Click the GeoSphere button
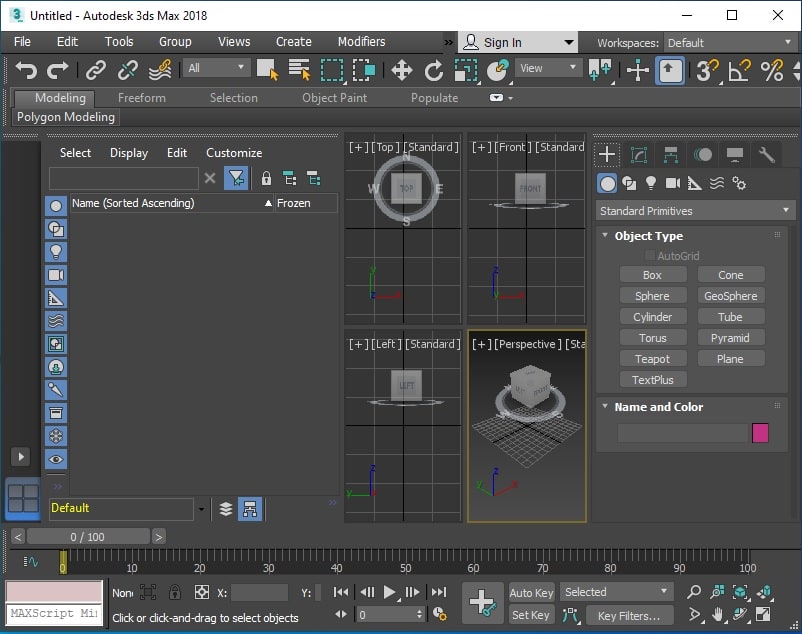Viewport: 802px width, 634px height. point(731,296)
